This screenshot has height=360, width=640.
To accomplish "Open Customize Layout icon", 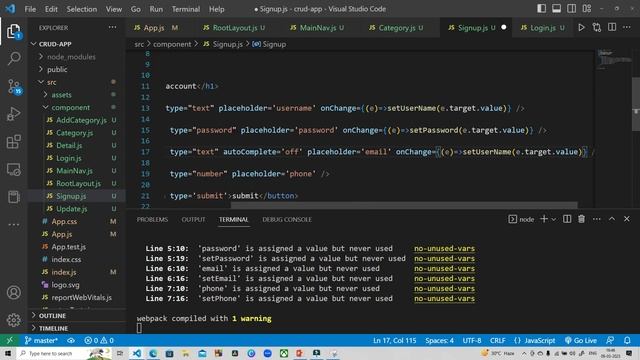I will point(587,9).
